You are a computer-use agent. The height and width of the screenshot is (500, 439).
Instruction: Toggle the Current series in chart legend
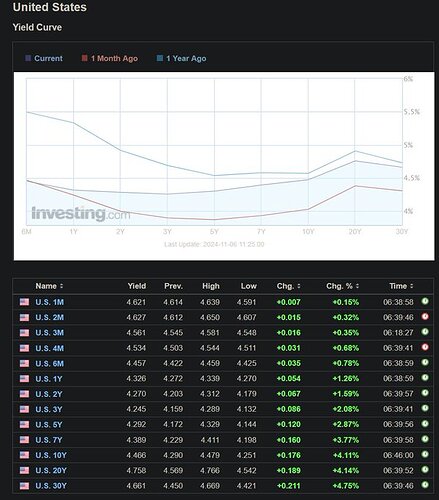point(44,58)
